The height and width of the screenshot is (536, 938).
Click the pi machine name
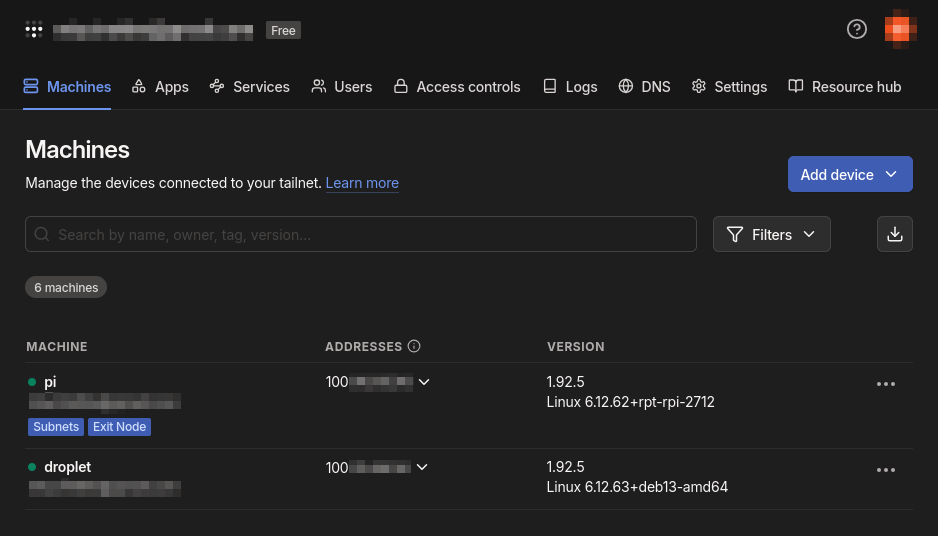(50, 381)
